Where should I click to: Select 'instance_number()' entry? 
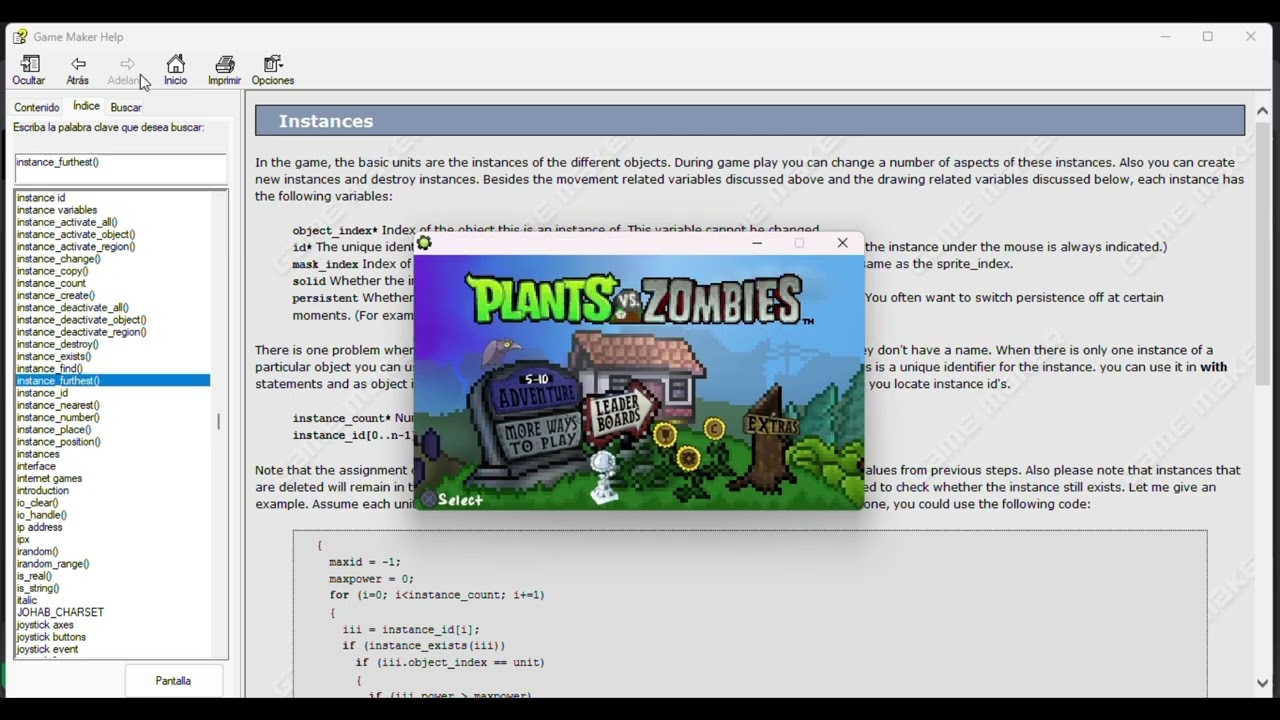click(x=58, y=417)
